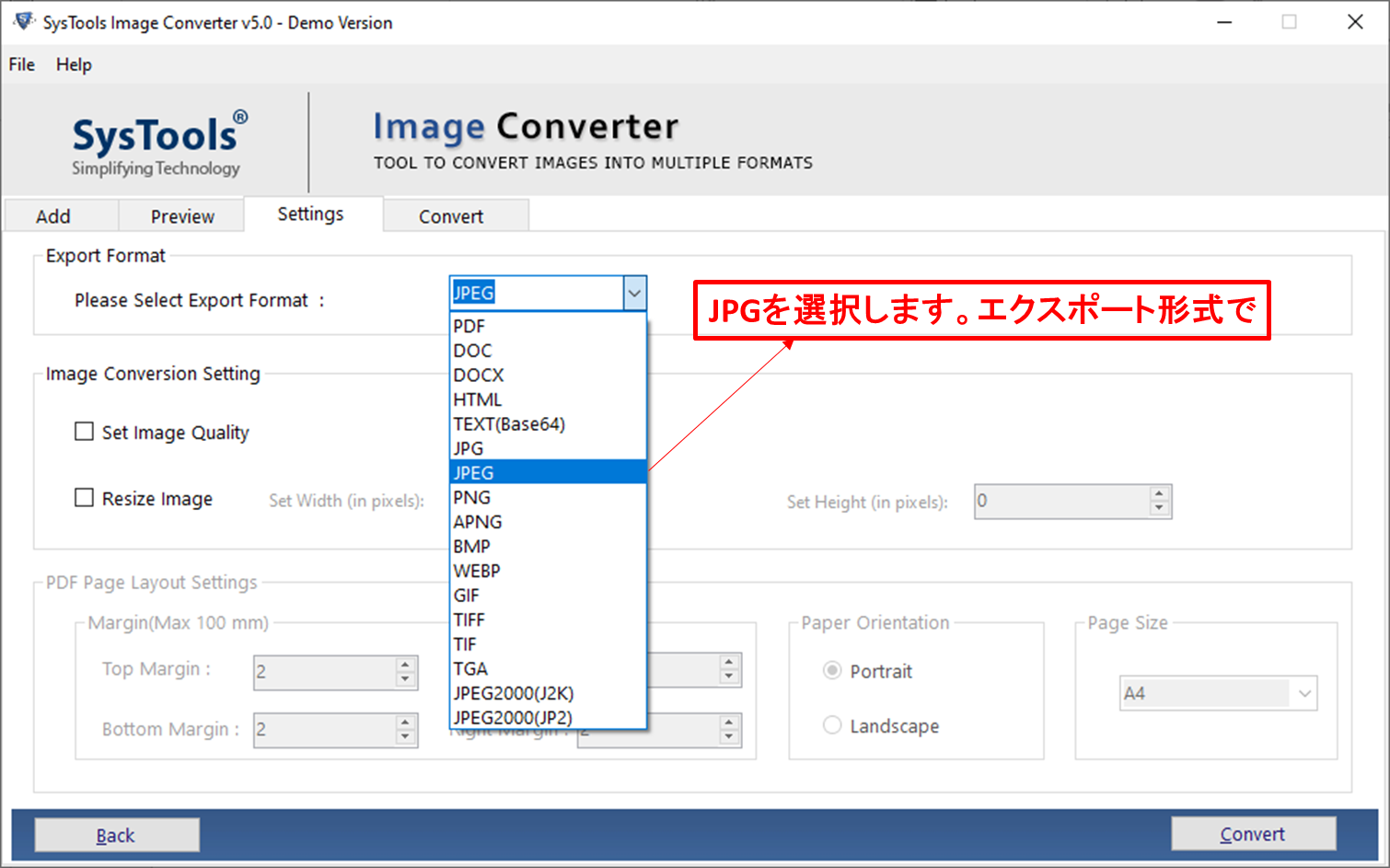
Task: Pick DOCX export format
Action: coord(548,375)
